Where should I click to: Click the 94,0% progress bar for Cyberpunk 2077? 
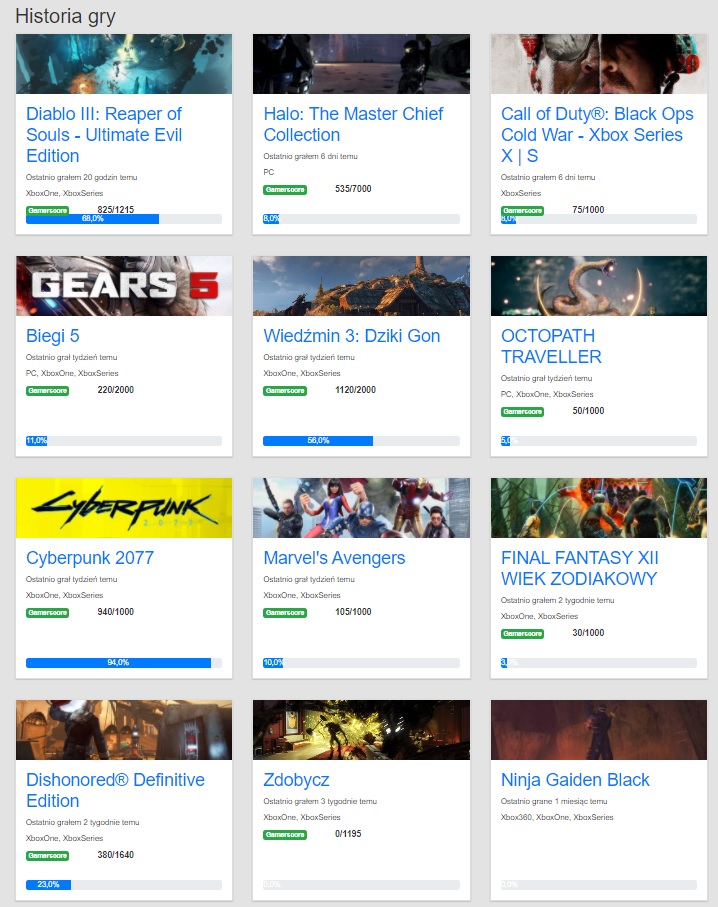(124, 663)
